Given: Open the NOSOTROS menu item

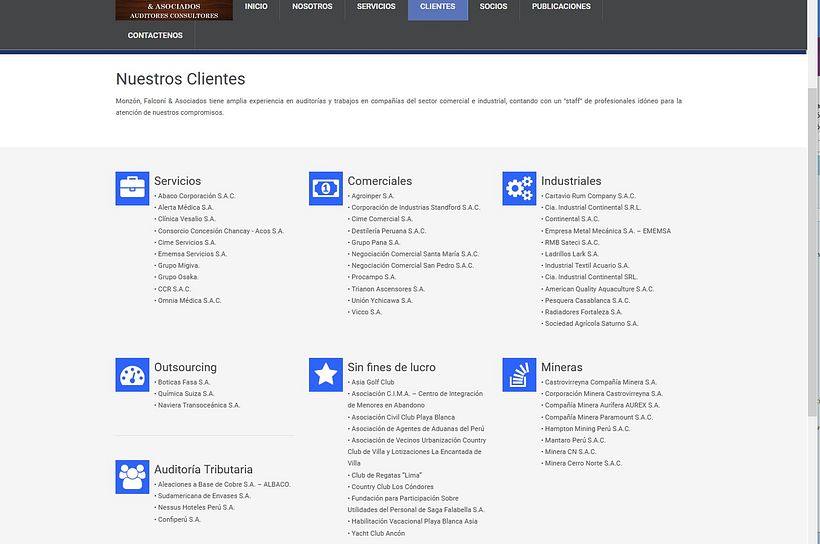Looking at the screenshot, I should [312, 6].
